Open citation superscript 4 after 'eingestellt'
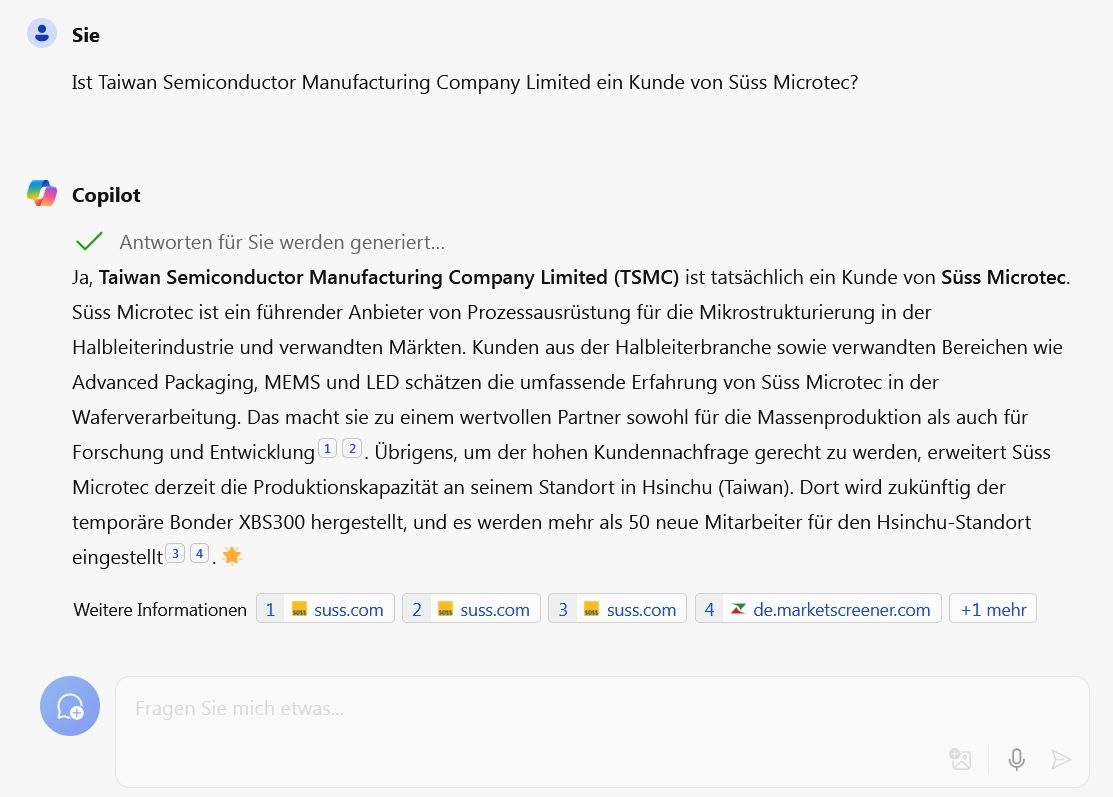Screen dimensions: 1113x797 coord(199,553)
